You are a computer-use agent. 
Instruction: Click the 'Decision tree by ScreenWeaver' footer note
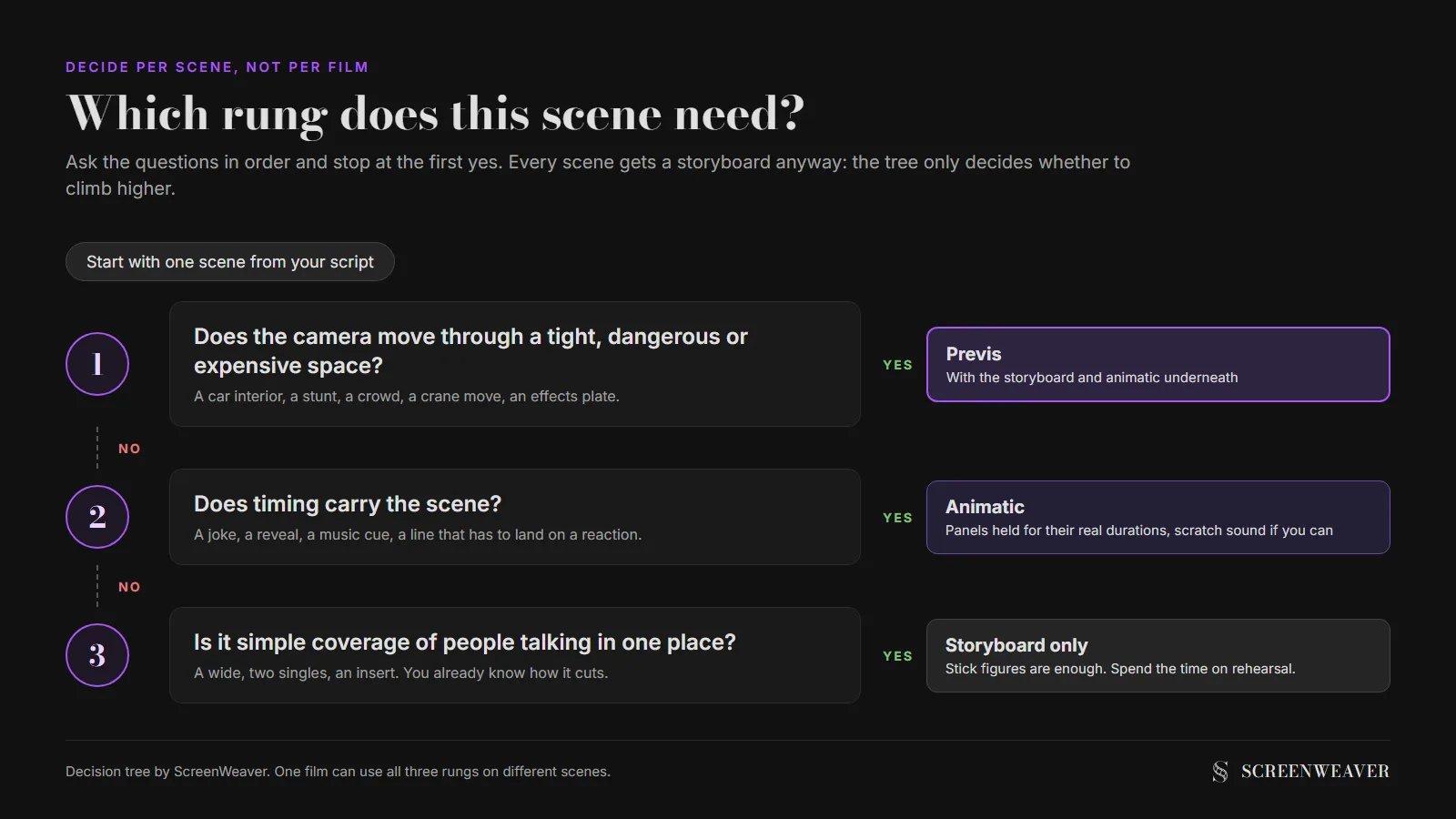(x=338, y=772)
